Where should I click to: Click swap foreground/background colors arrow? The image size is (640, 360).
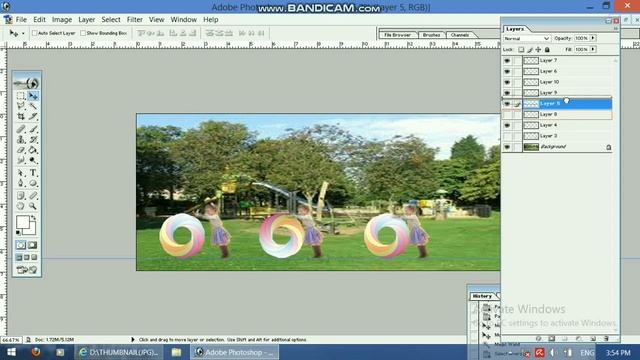point(33,218)
